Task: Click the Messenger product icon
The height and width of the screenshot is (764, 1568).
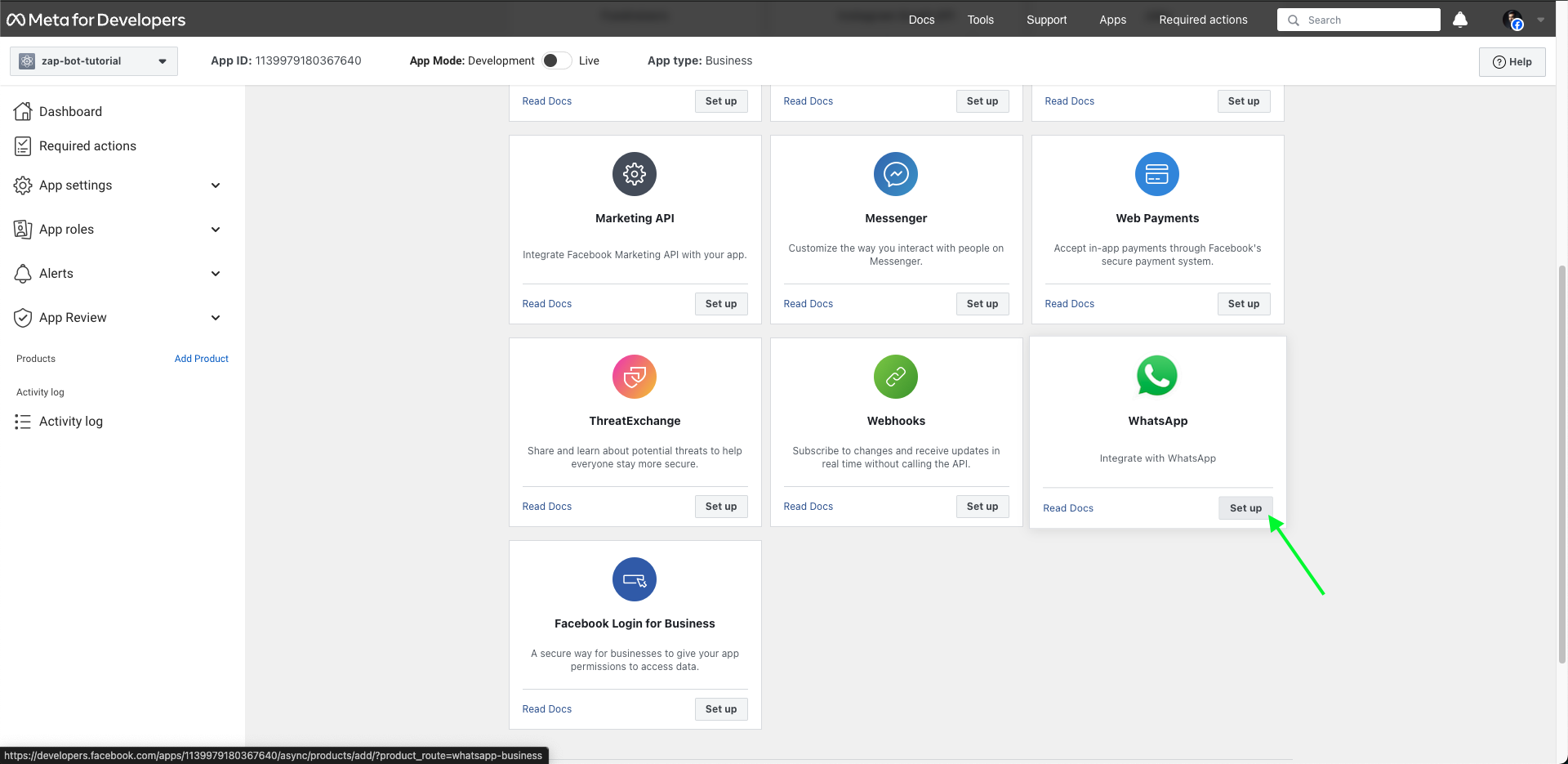Action: point(896,174)
